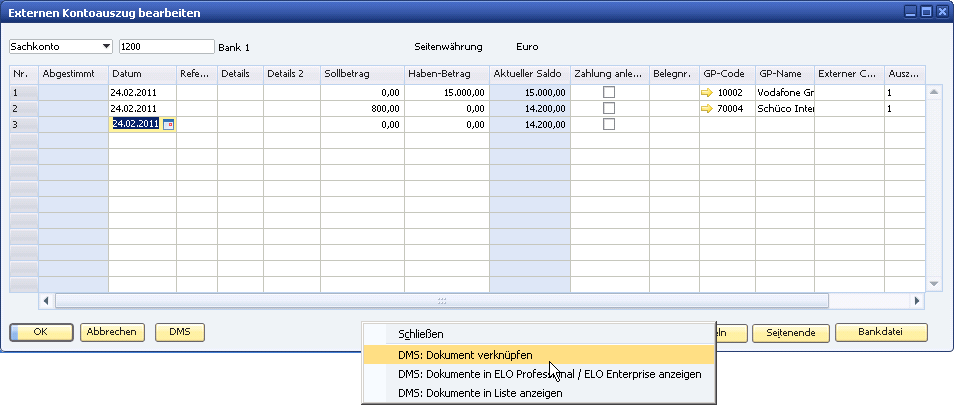Screen dimensions: 956x405
Task: Select DMS: Dokument verknüpfen
Action: pyautogui.click(x=538, y=355)
